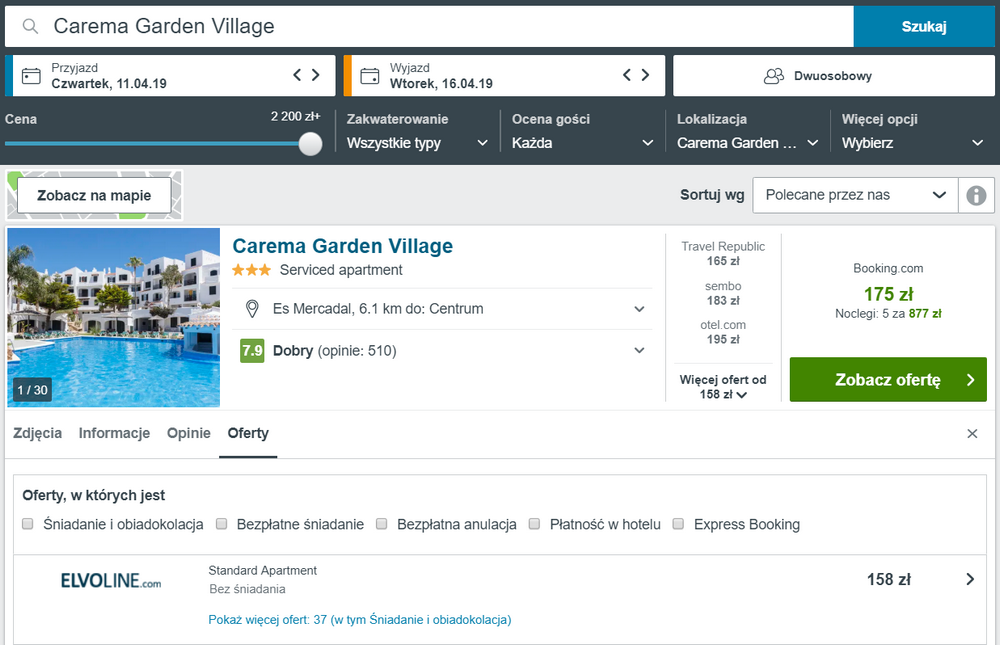Check Płatność w hotelu option
This screenshot has width=1000, height=645.
[535, 524]
